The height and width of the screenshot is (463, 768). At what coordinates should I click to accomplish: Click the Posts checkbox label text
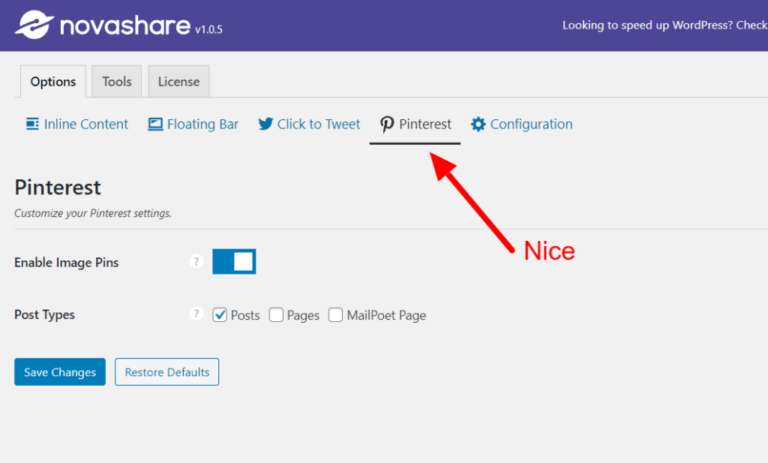pos(245,315)
